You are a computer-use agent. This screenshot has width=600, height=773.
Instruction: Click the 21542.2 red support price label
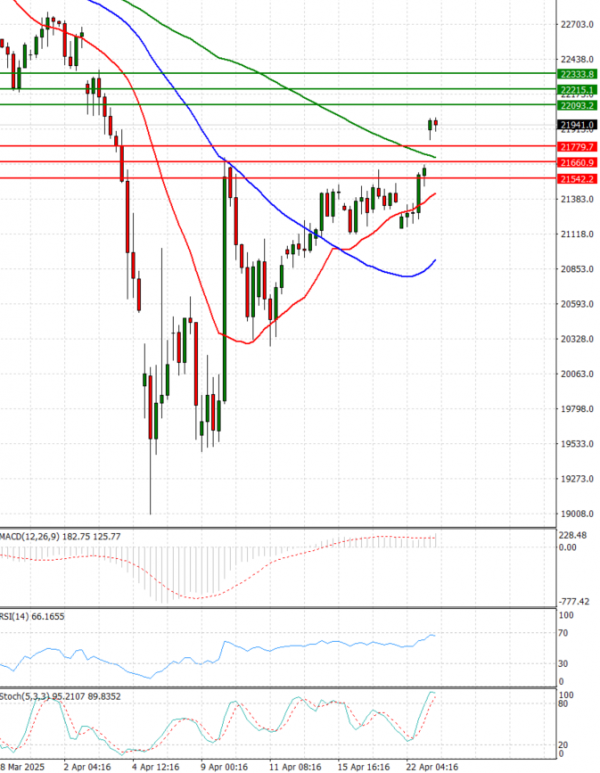tap(577, 179)
